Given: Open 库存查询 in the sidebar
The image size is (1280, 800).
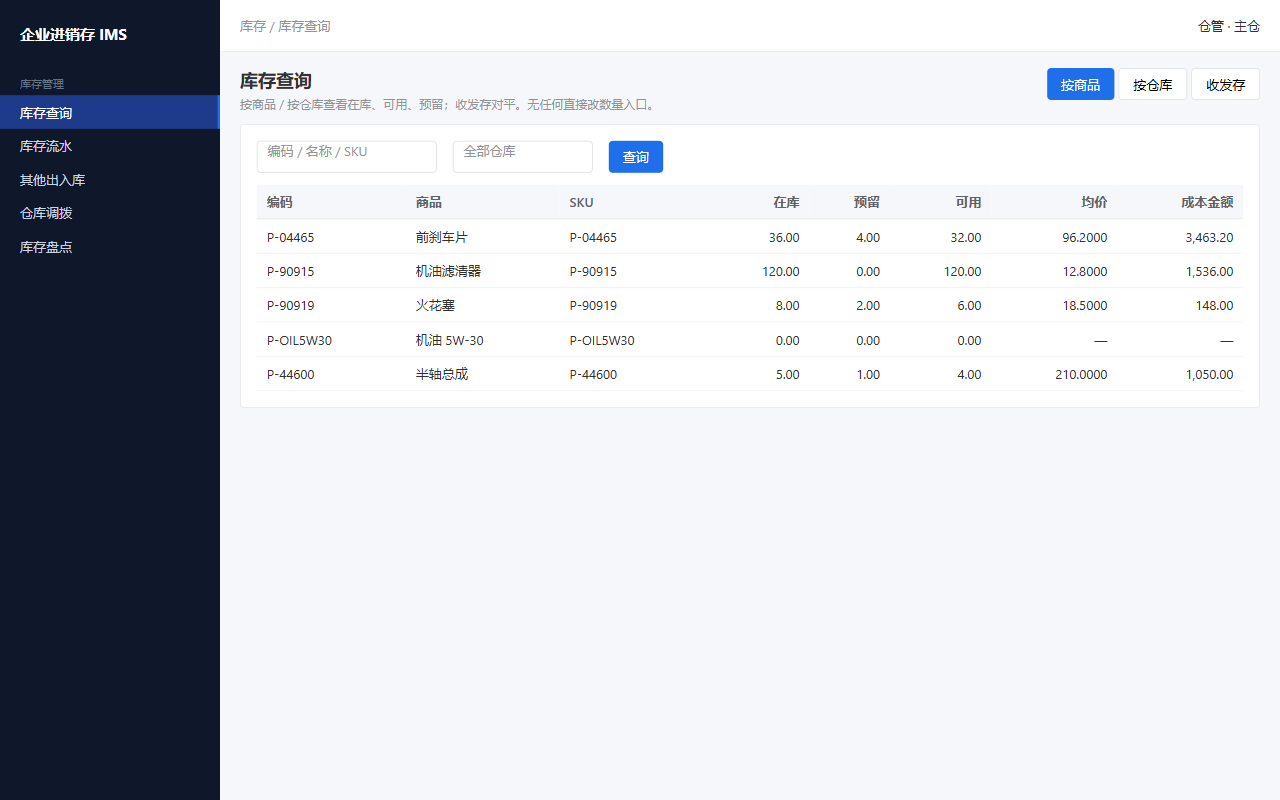Looking at the screenshot, I should coord(110,113).
